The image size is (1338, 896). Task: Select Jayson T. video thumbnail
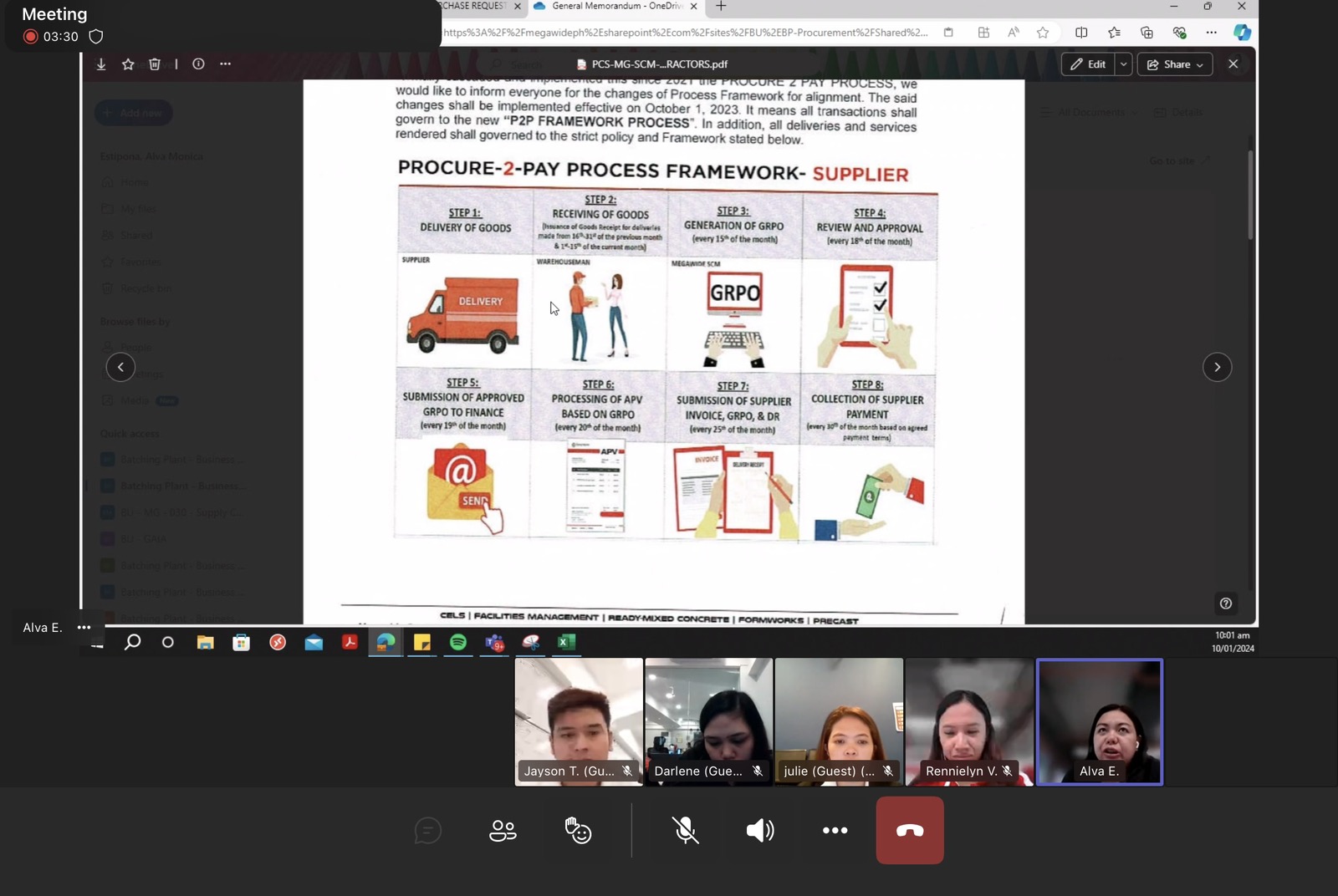(x=579, y=721)
